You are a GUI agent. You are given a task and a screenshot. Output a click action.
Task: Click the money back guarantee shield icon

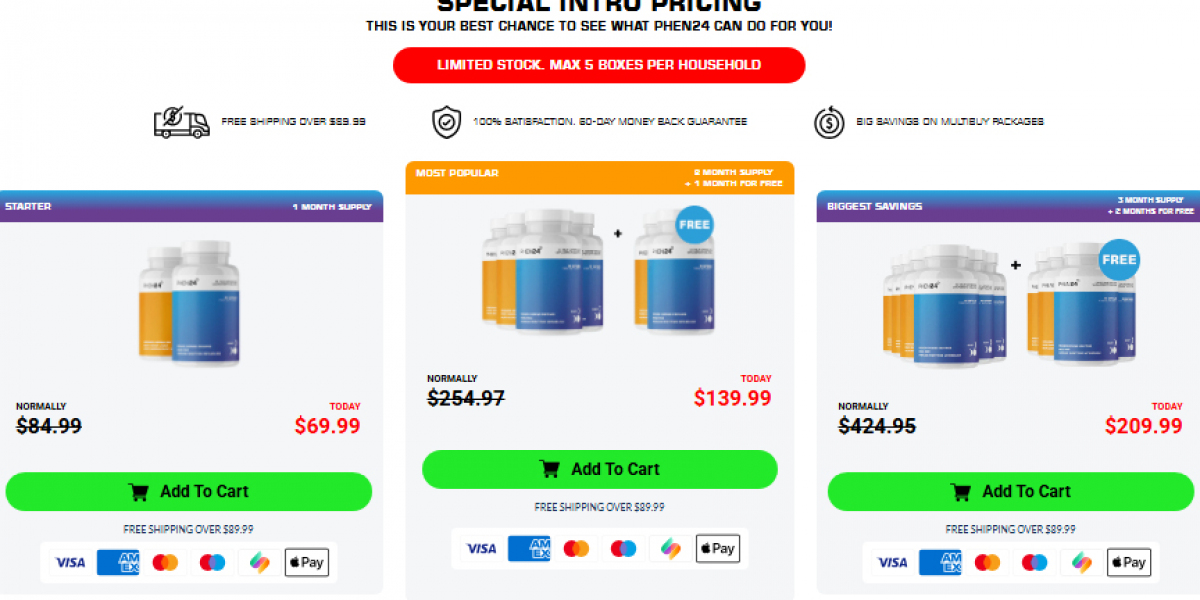click(x=446, y=122)
